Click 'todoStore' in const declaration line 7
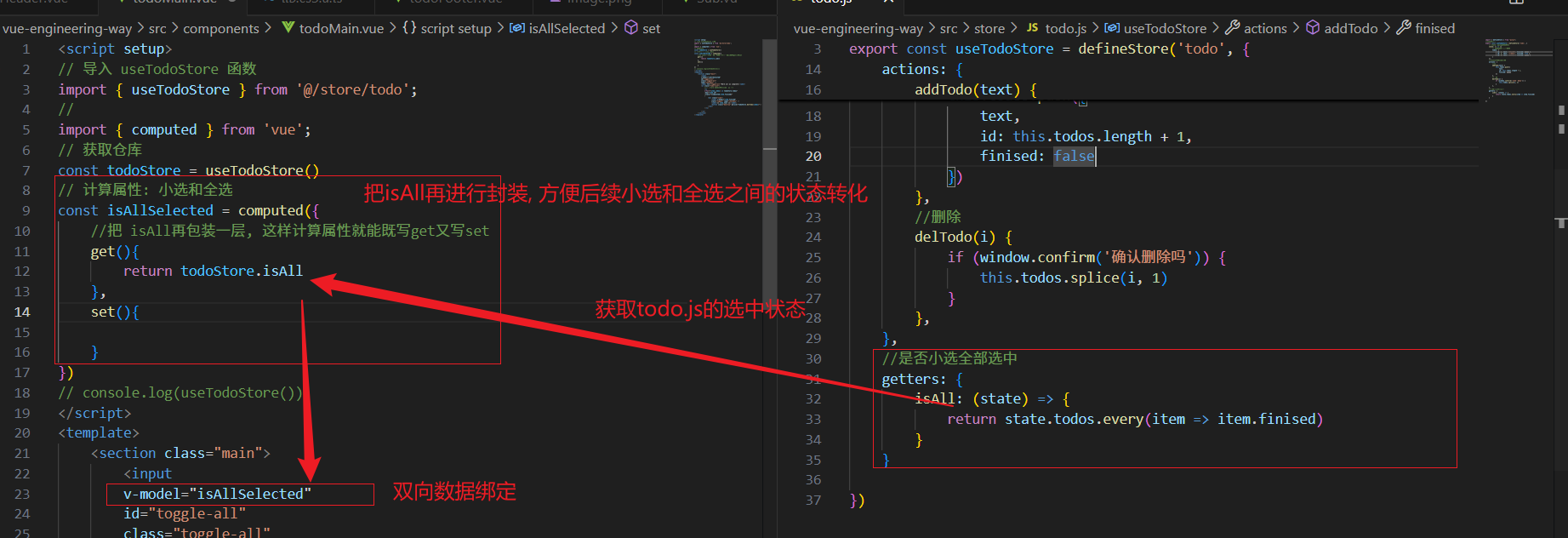The image size is (1568, 538). (x=144, y=170)
